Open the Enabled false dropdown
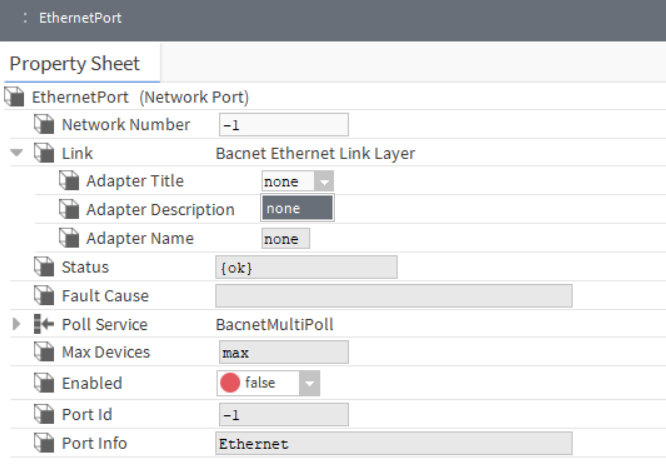This screenshot has height=474, width=666. 309,383
